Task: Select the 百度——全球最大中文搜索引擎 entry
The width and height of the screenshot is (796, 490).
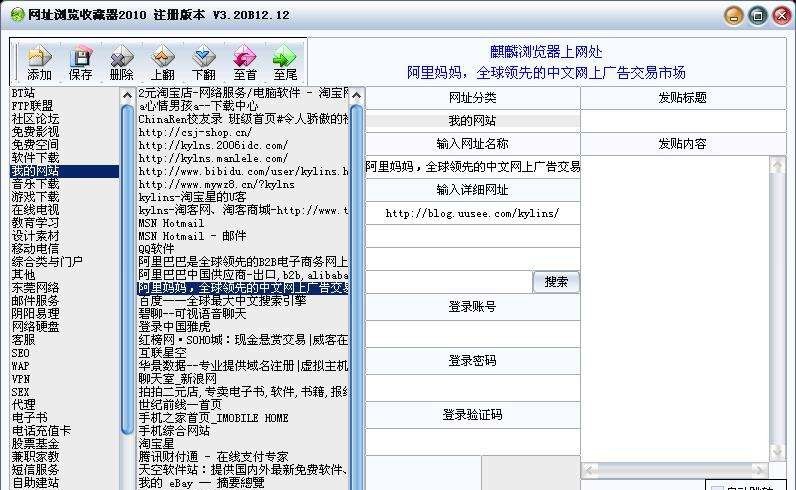Action: tap(222, 301)
